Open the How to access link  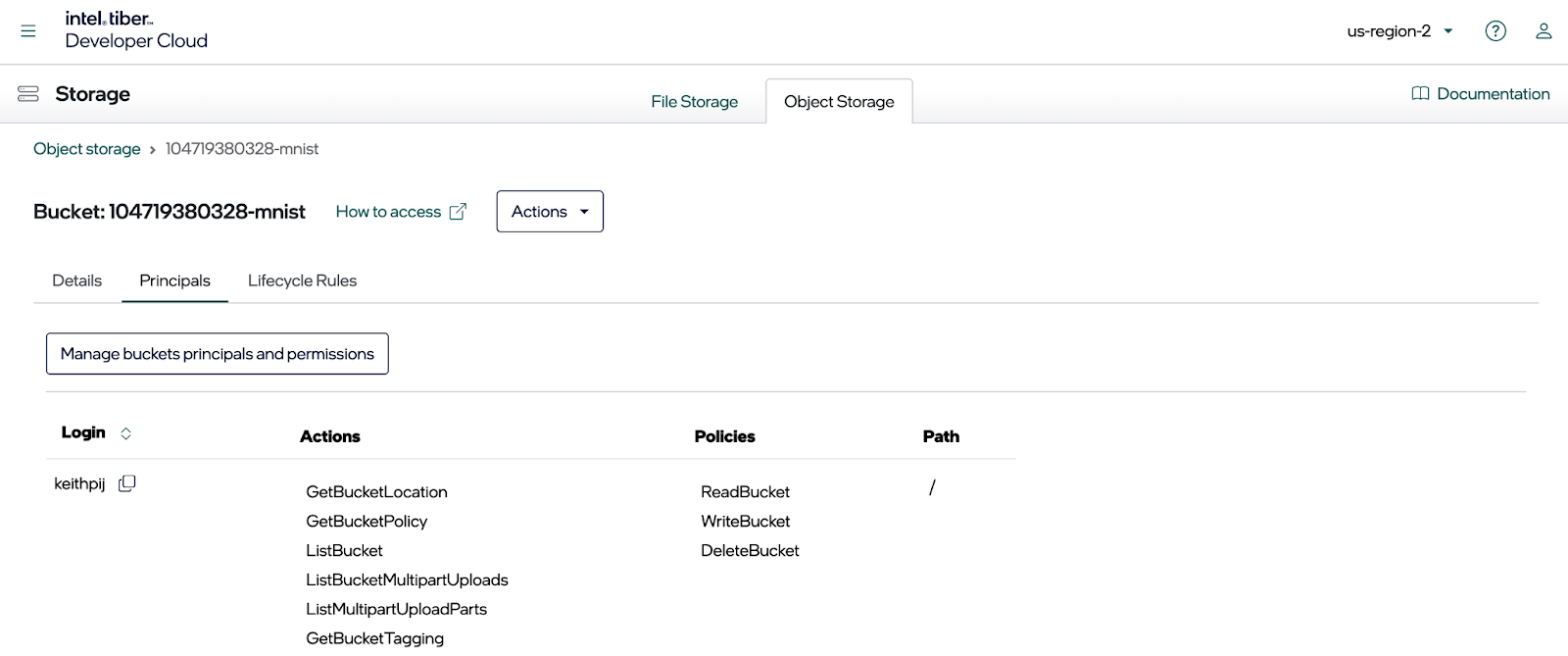click(388, 212)
